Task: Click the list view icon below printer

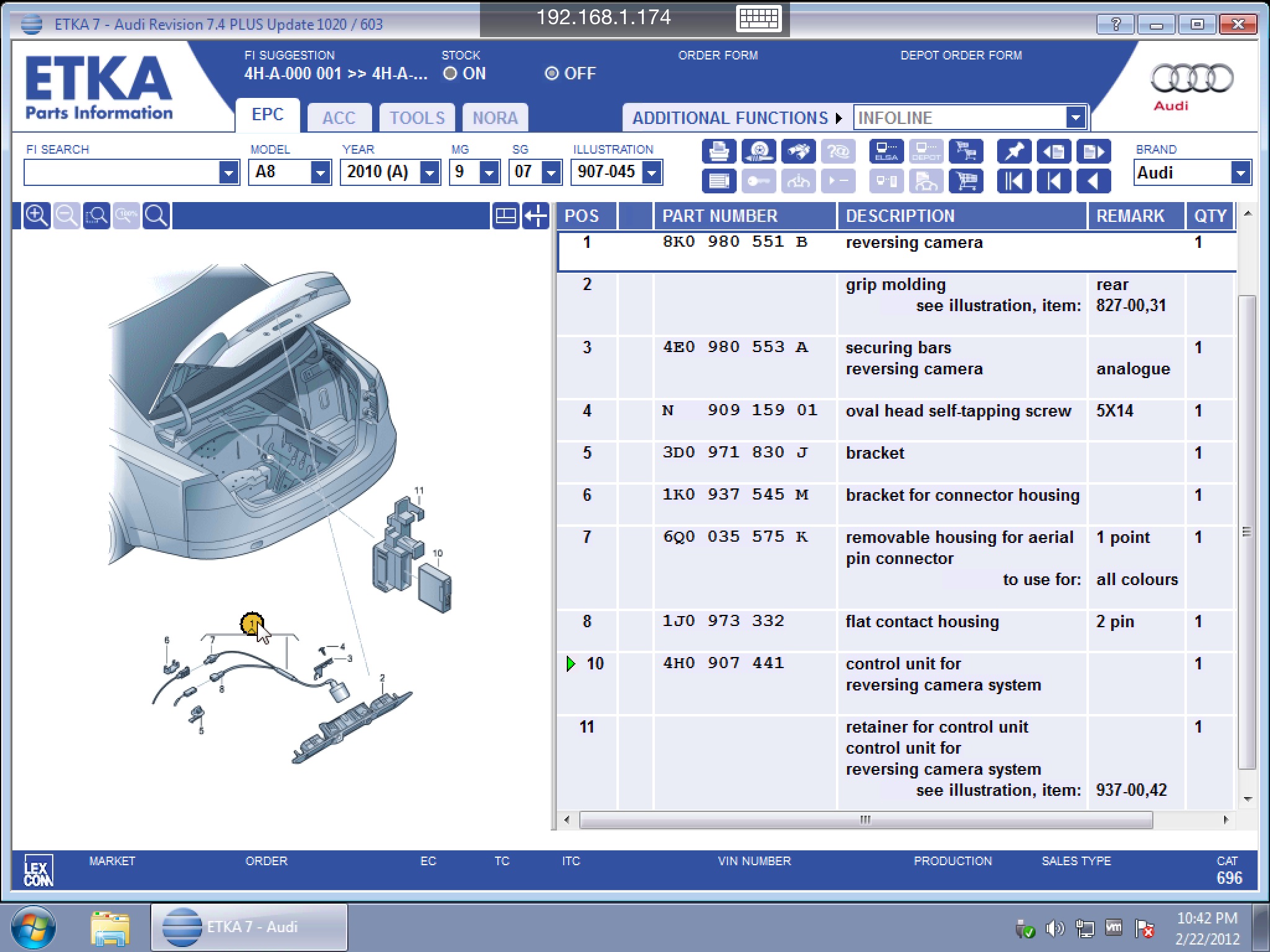Action: [719, 182]
